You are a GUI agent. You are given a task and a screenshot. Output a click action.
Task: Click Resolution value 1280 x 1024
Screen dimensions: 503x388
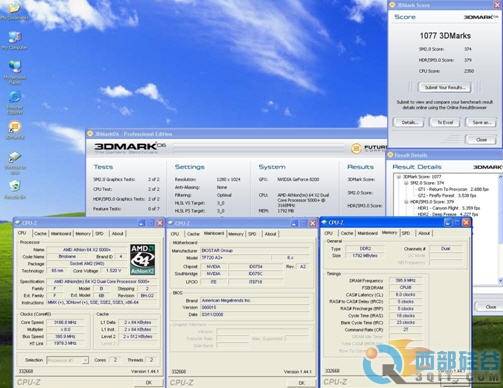(x=228, y=179)
